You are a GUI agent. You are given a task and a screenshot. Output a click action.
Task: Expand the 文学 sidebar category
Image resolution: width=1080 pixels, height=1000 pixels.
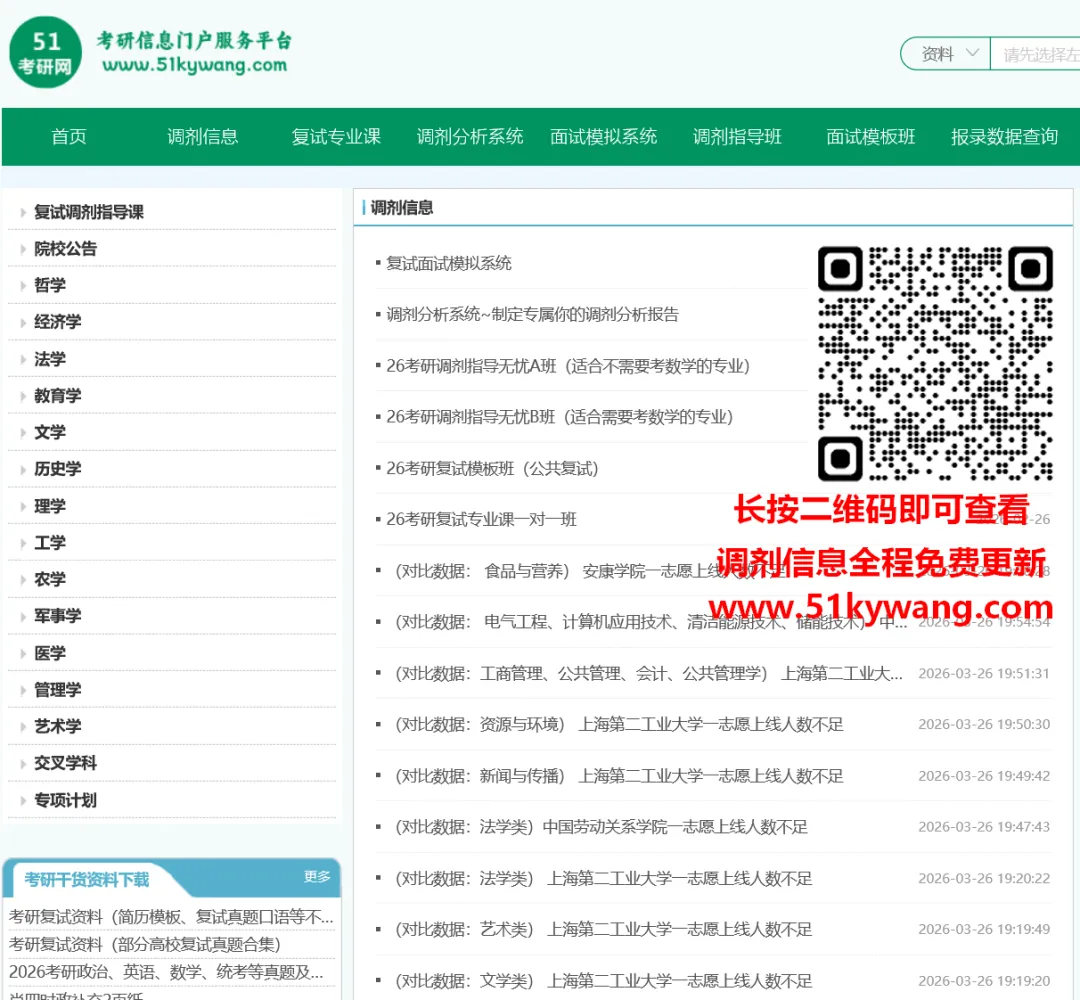[50, 433]
